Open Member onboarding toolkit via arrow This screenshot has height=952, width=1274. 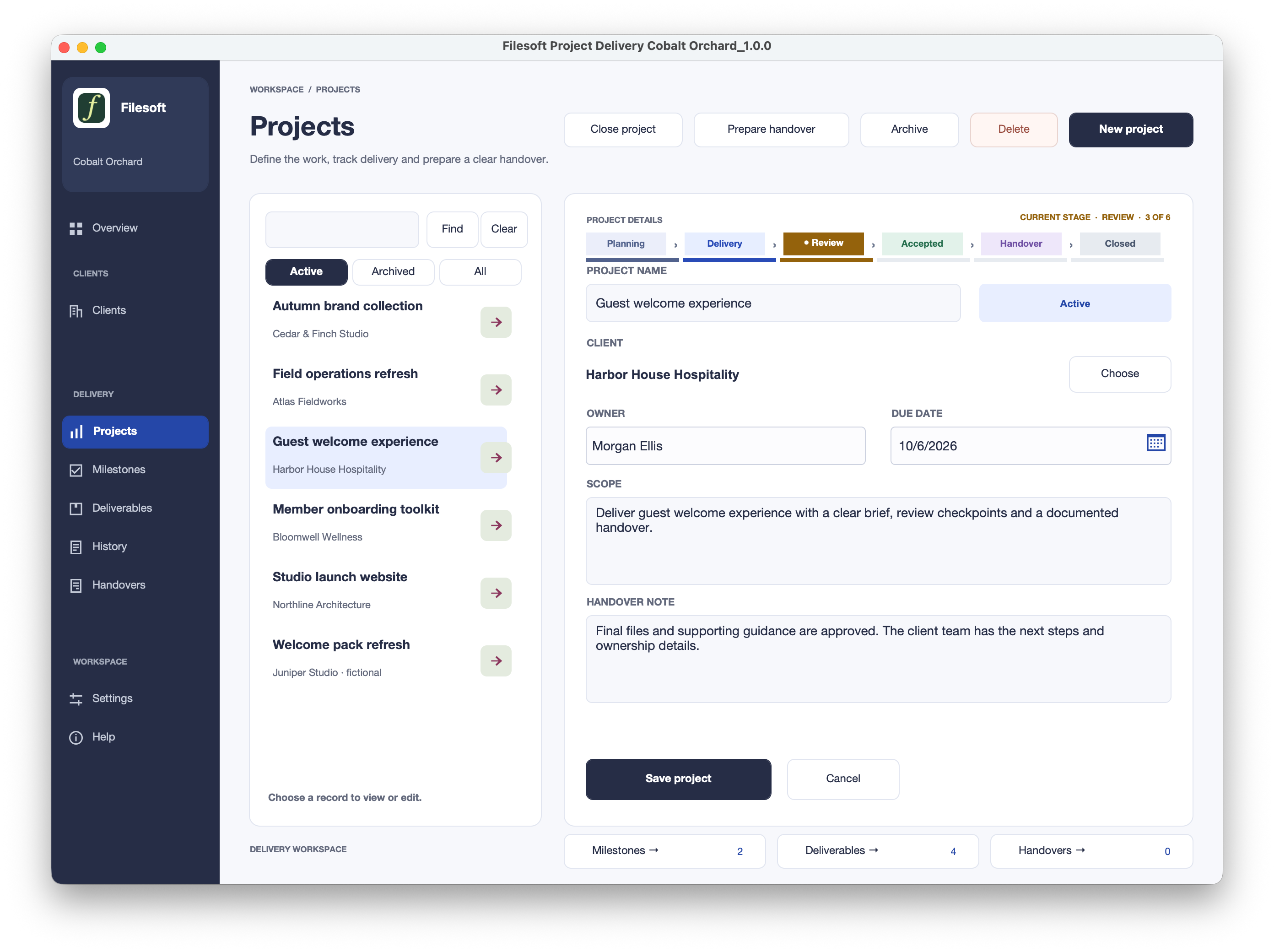(496, 525)
